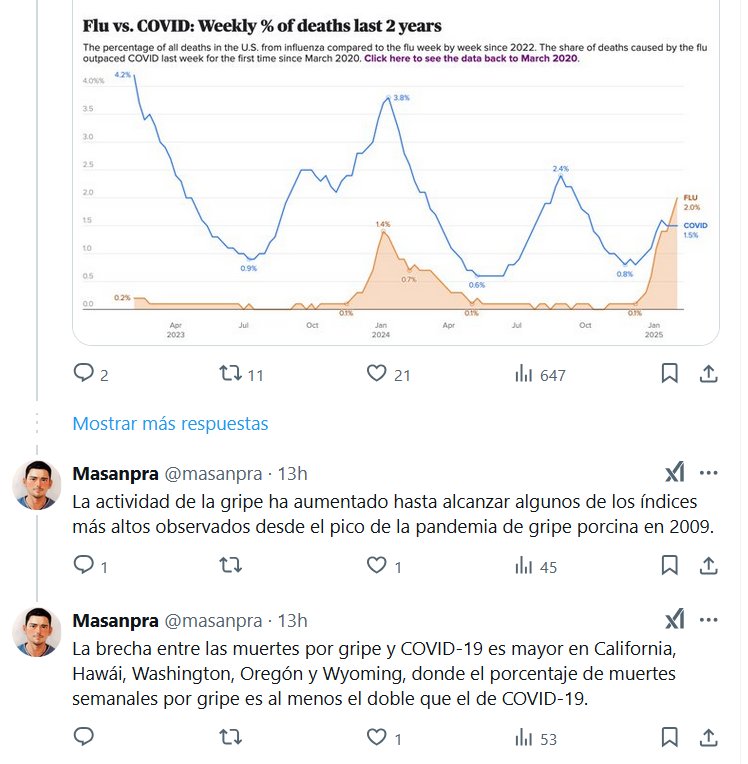Image resolution: width=748 pixels, height=764 pixels.
Task: Reply to the swine flu pandemic tweet
Action: (84, 566)
